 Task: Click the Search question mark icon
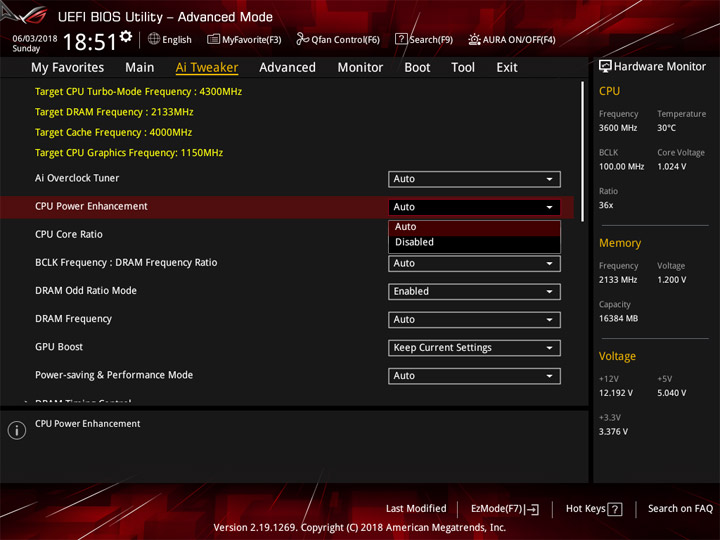tap(401, 39)
